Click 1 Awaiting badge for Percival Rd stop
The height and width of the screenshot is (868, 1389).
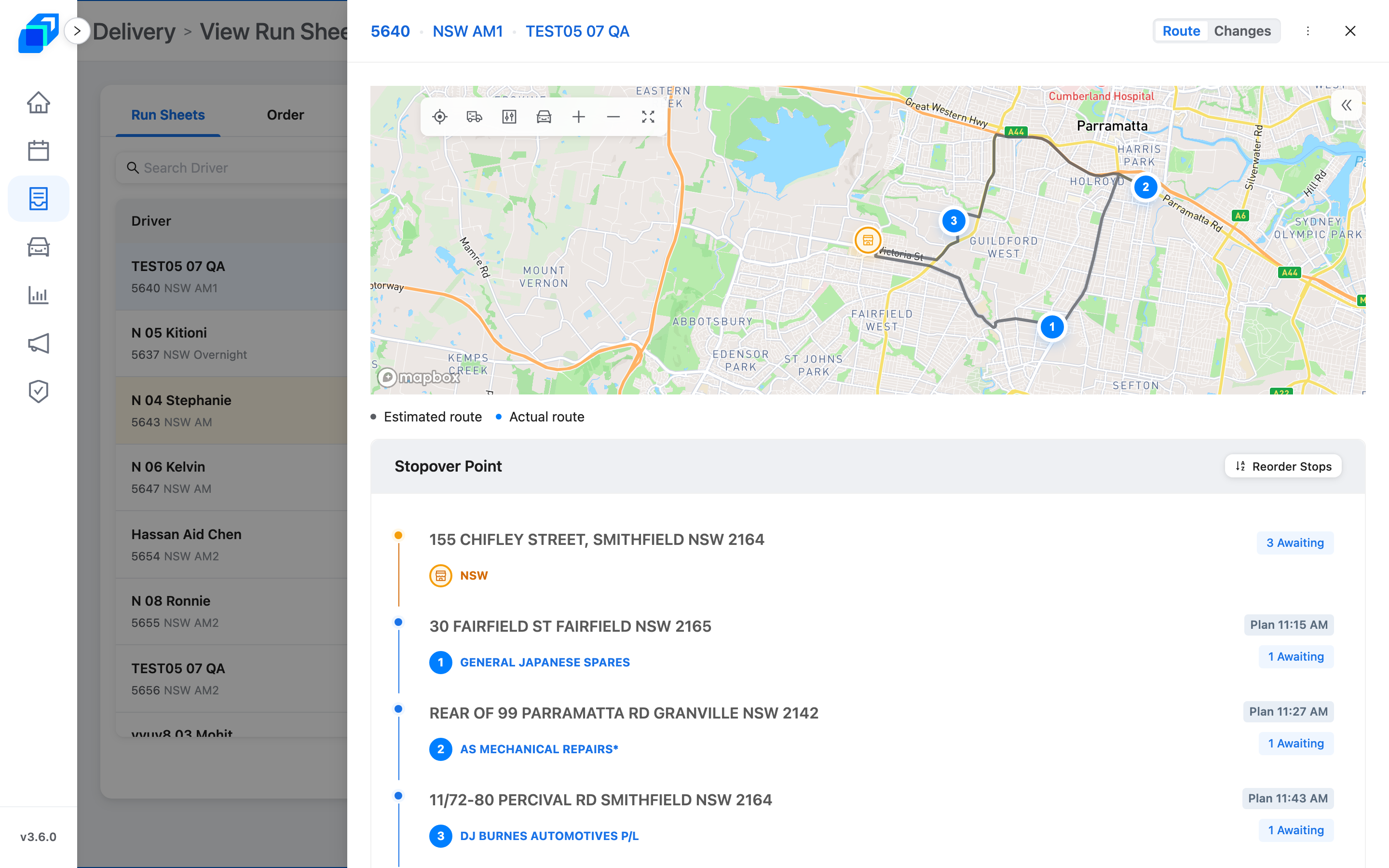point(1296,830)
